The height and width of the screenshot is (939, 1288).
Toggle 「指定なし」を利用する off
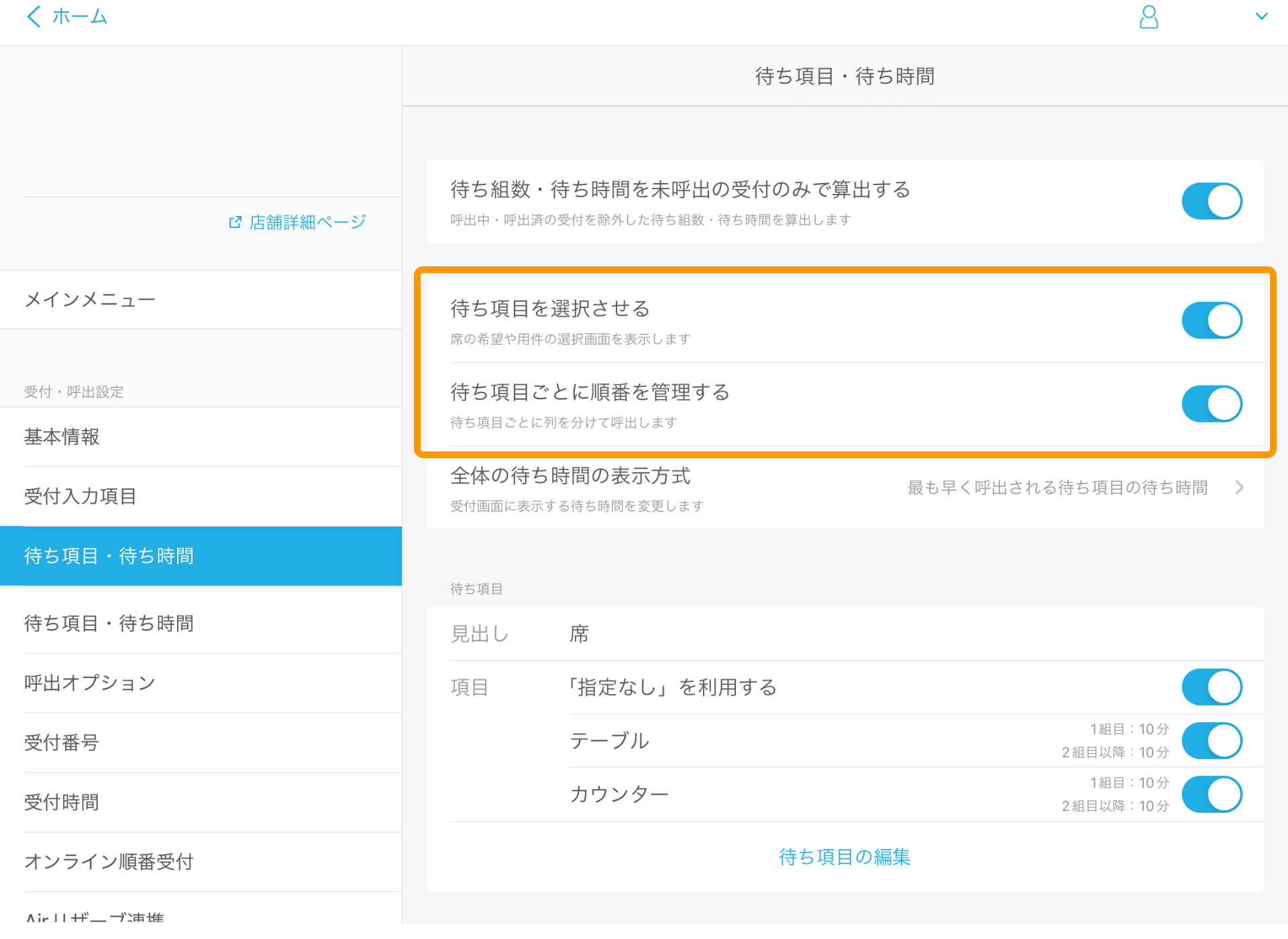[x=1212, y=687]
